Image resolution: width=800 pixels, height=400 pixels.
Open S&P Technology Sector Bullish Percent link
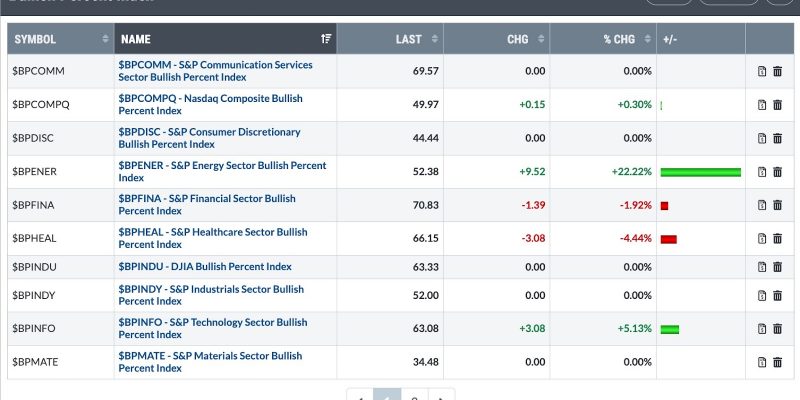click(x=213, y=329)
